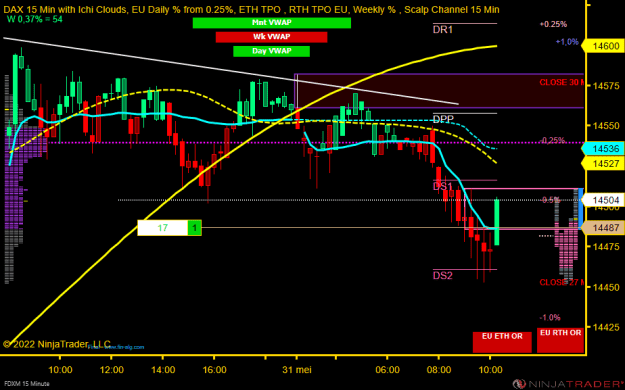Click the CLOSE 30 M red label

[x=561, y=83]
